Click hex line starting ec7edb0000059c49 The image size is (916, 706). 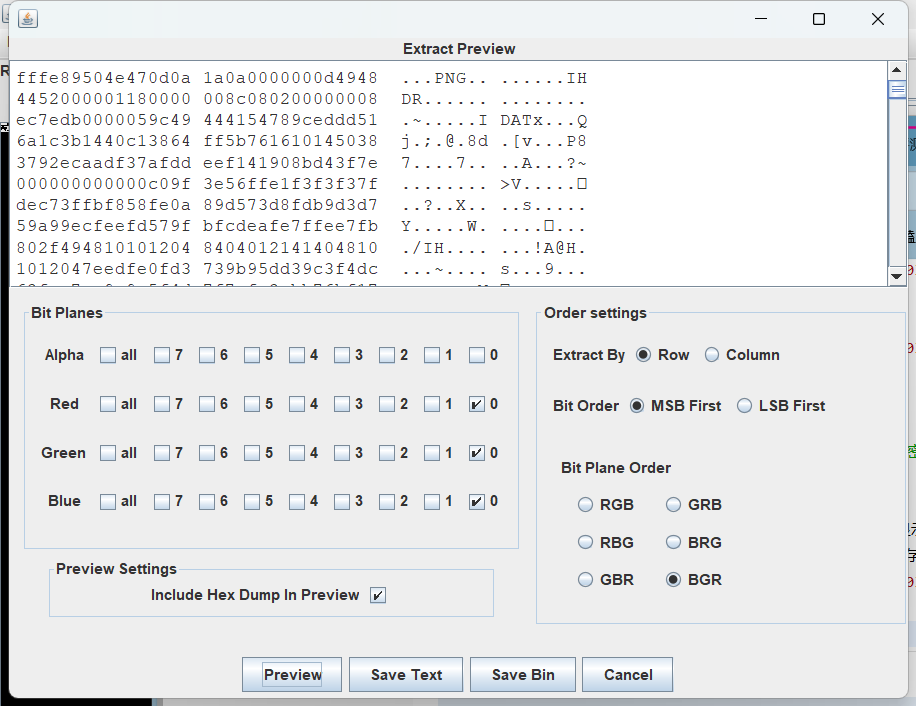point(301,120)
